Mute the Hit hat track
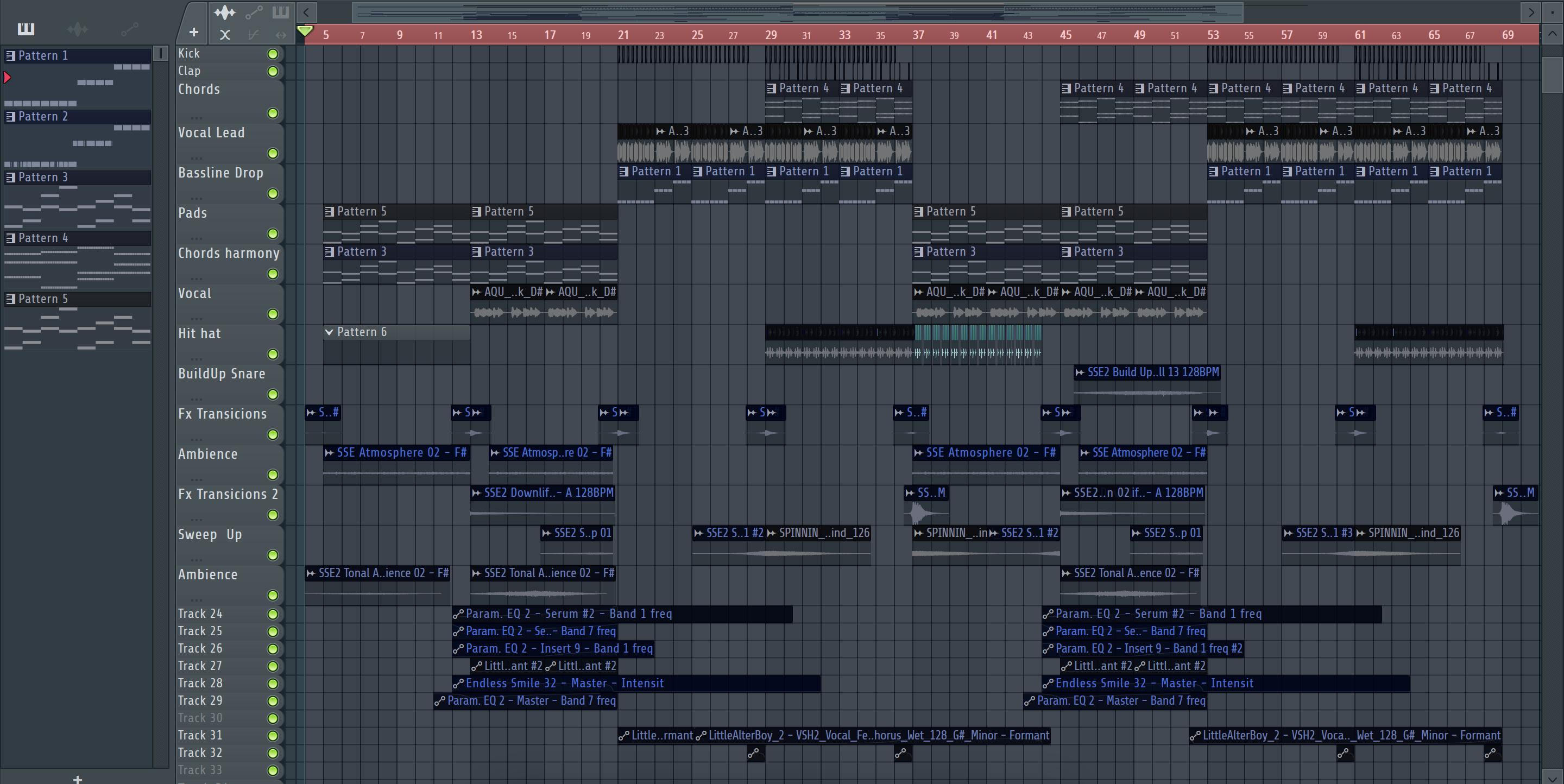Screen dimensions: 1564x784 pyautogui.click(x=273, y=355)
